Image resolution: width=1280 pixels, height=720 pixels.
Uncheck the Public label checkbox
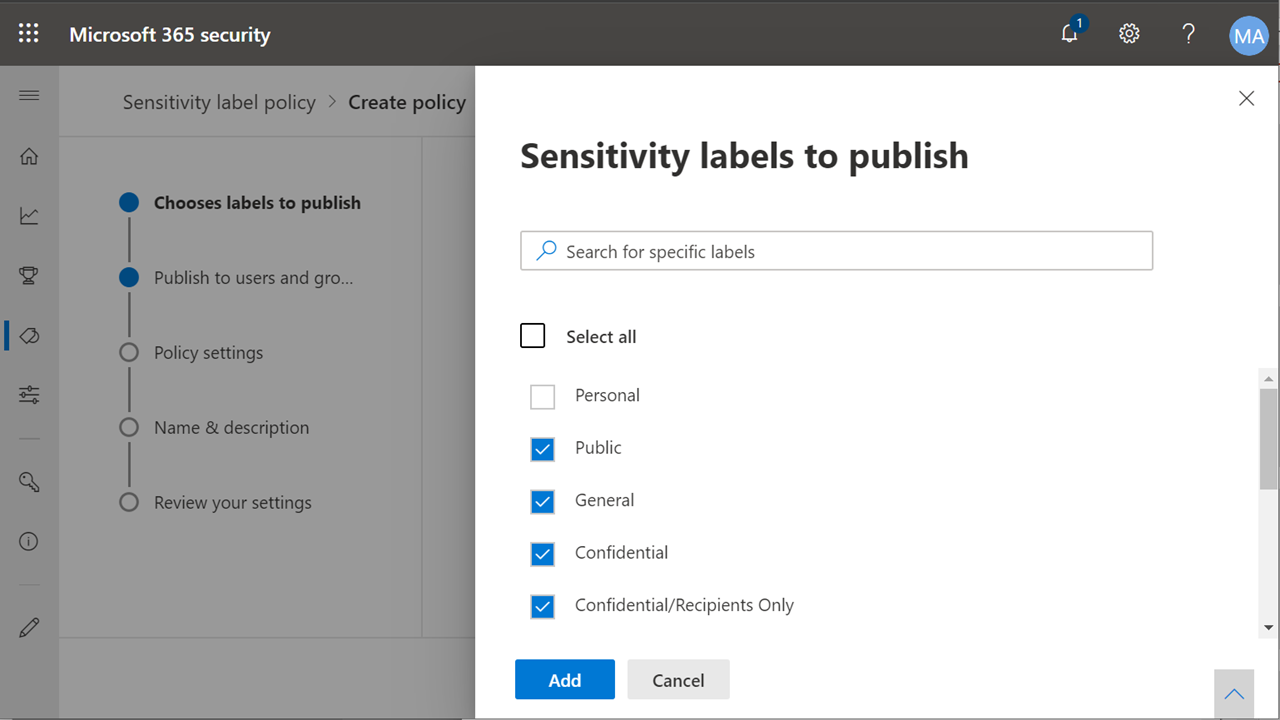(542, 449)
